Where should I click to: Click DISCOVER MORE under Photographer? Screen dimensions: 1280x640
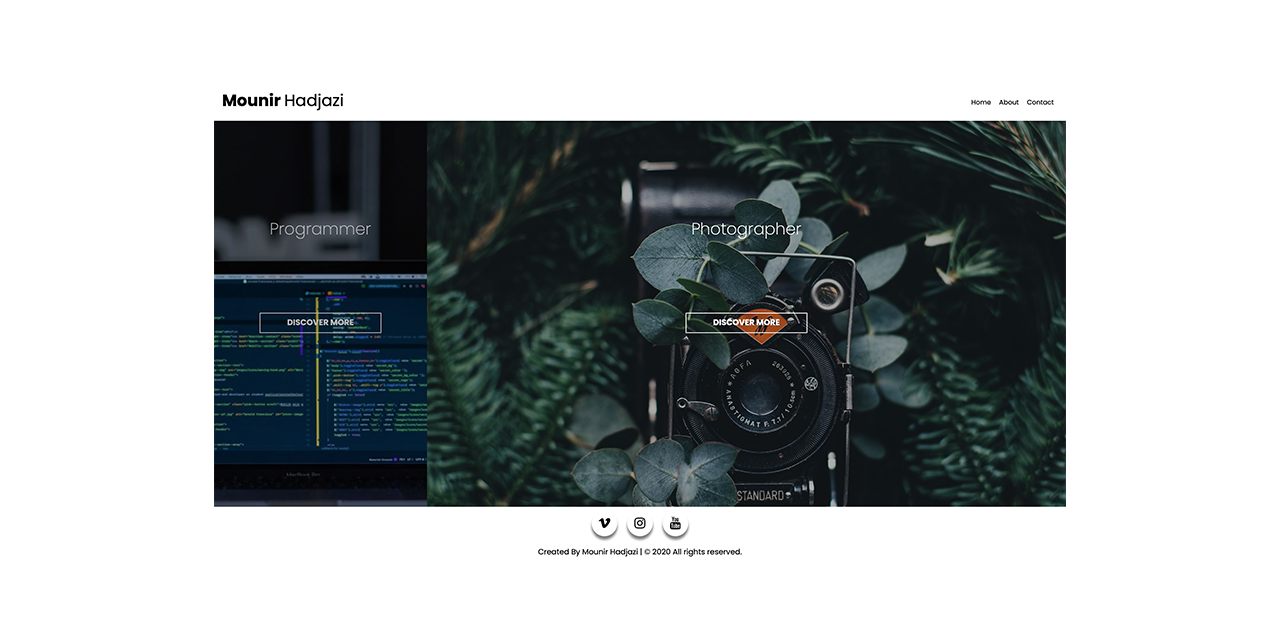click(746, 322)
